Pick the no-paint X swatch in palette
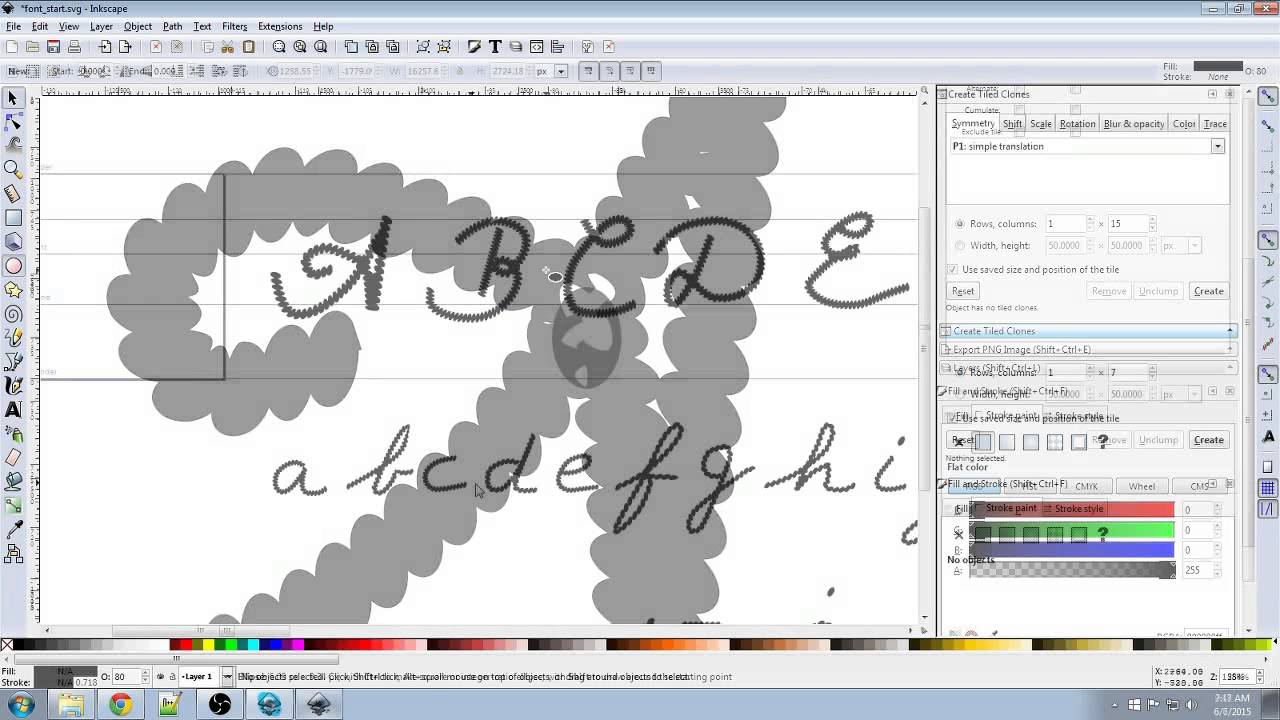Viewport: 1280px width, 720px height. click(7, 645)
